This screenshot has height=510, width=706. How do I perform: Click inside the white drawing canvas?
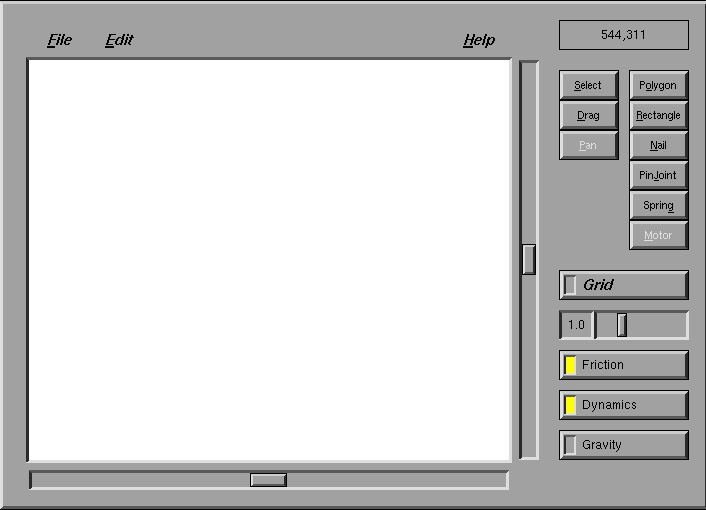tap(269, 260)
